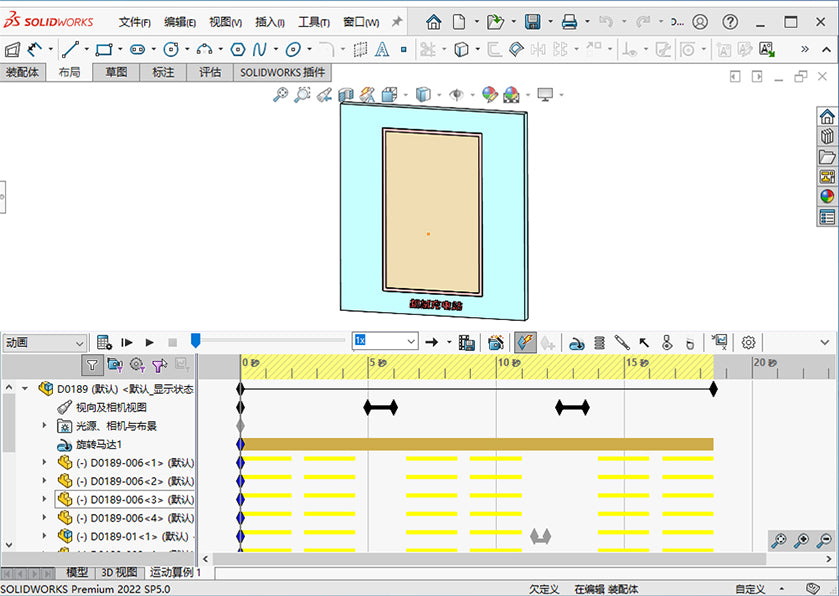Open the Animation Wizard
The height and width of the screenshot is (596, 839).
coord(496,342)
